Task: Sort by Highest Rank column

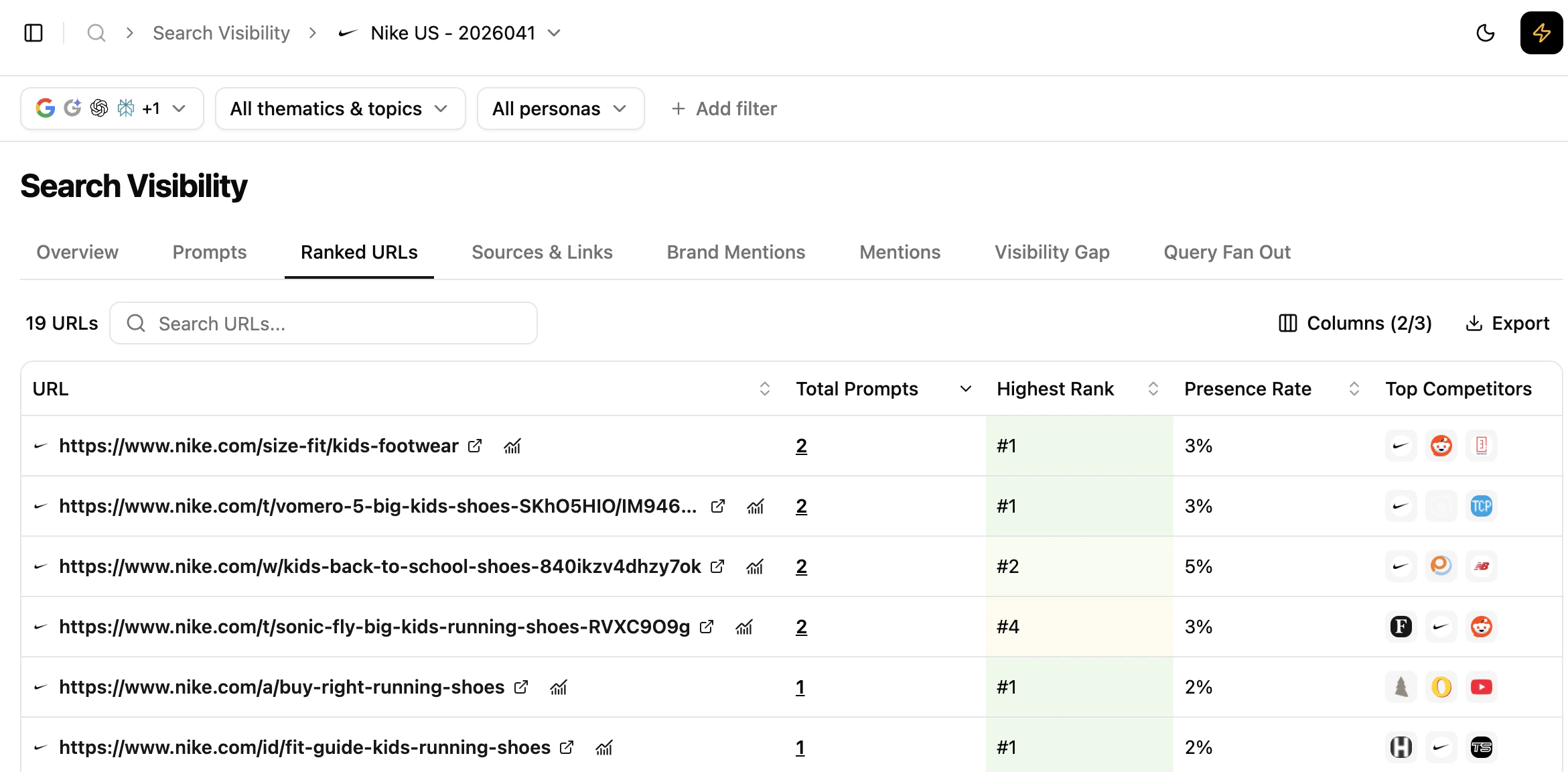Action: [1153, 389]
